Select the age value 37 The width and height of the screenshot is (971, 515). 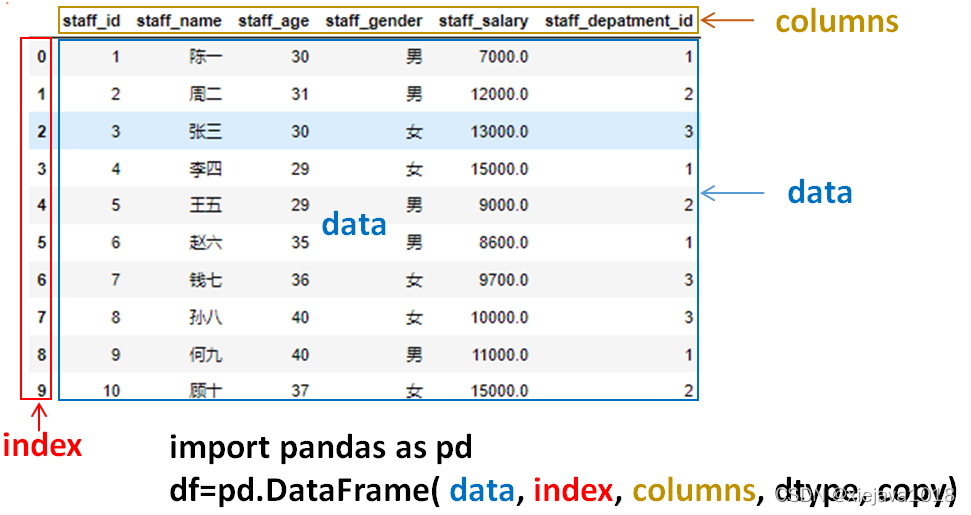click(x=300, y=391)
